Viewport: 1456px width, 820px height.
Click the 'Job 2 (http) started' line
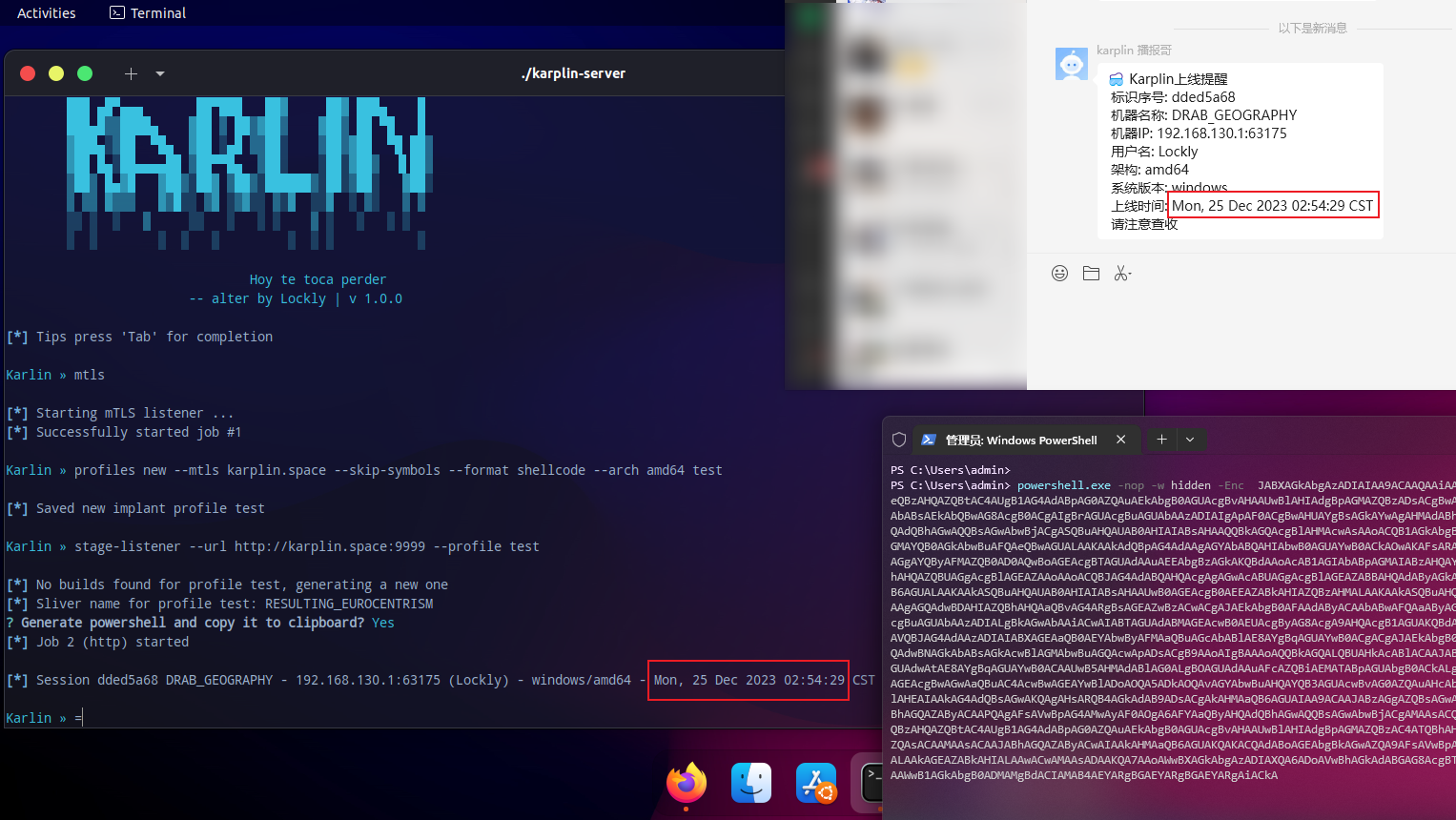[97, 642]
